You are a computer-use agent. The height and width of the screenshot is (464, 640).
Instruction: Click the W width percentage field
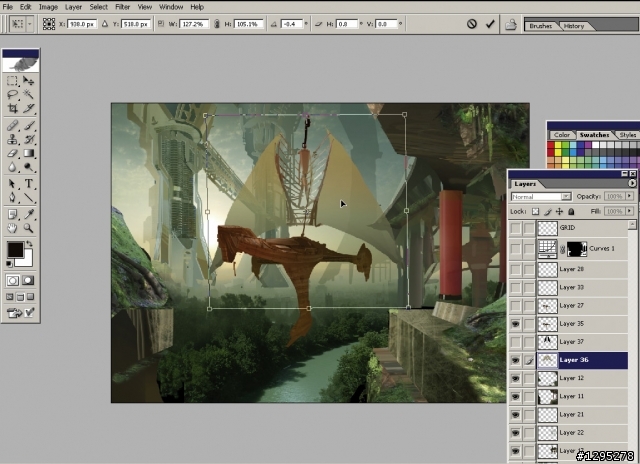pyautogui.click(x=194, y=24)
